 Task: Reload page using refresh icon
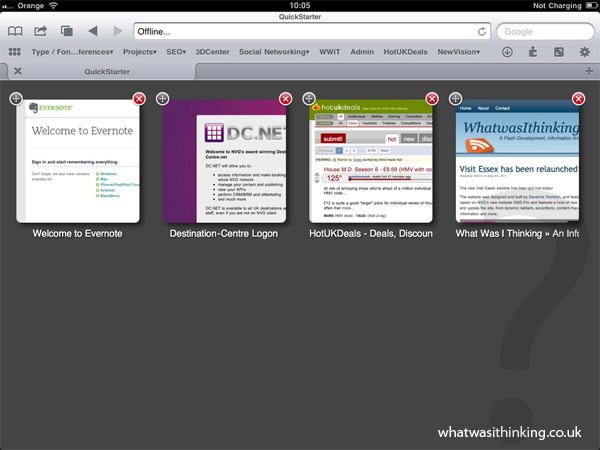[482, 31]
